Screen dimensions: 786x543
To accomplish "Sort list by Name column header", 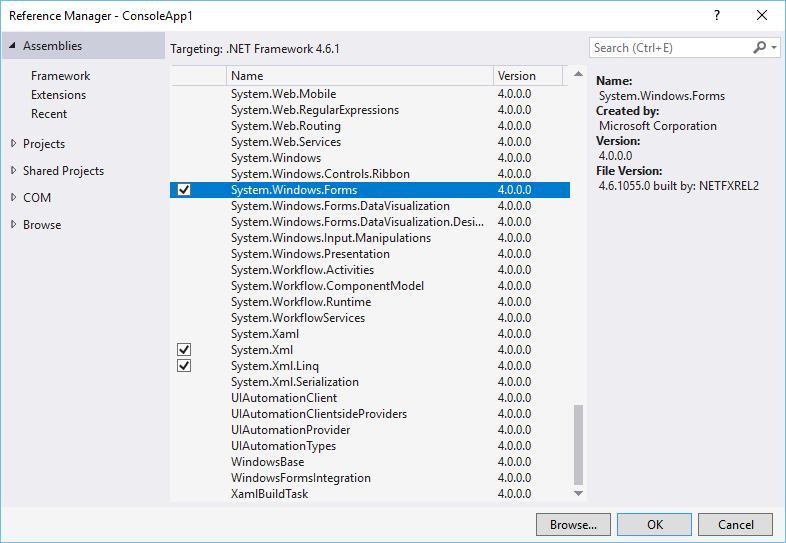I will click(x=360, y=76).
